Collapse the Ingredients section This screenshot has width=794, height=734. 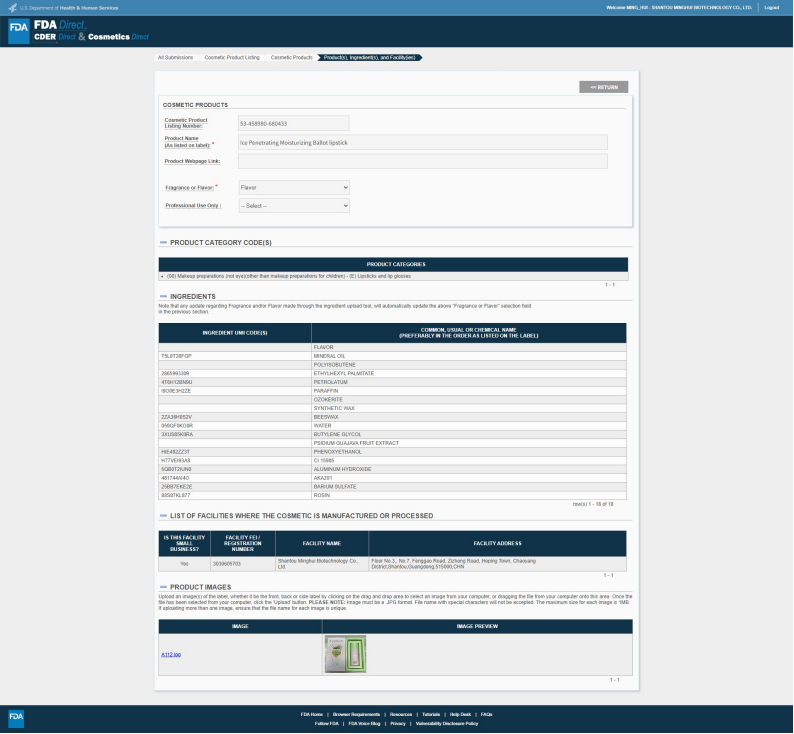click(x=163, y=297)
